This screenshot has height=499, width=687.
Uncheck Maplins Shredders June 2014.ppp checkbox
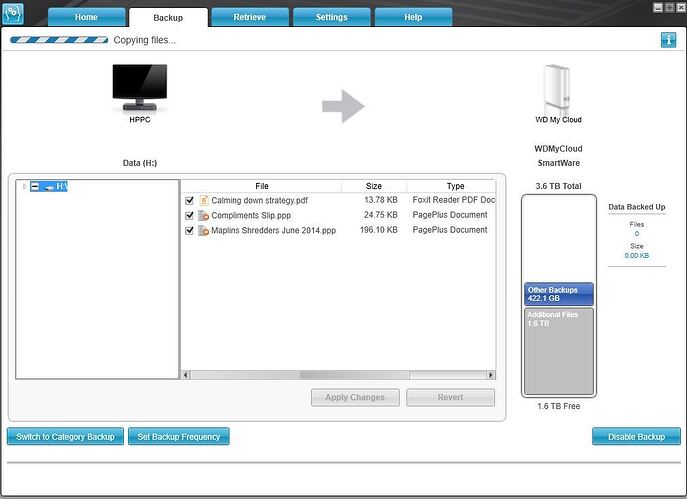[189, 230]
